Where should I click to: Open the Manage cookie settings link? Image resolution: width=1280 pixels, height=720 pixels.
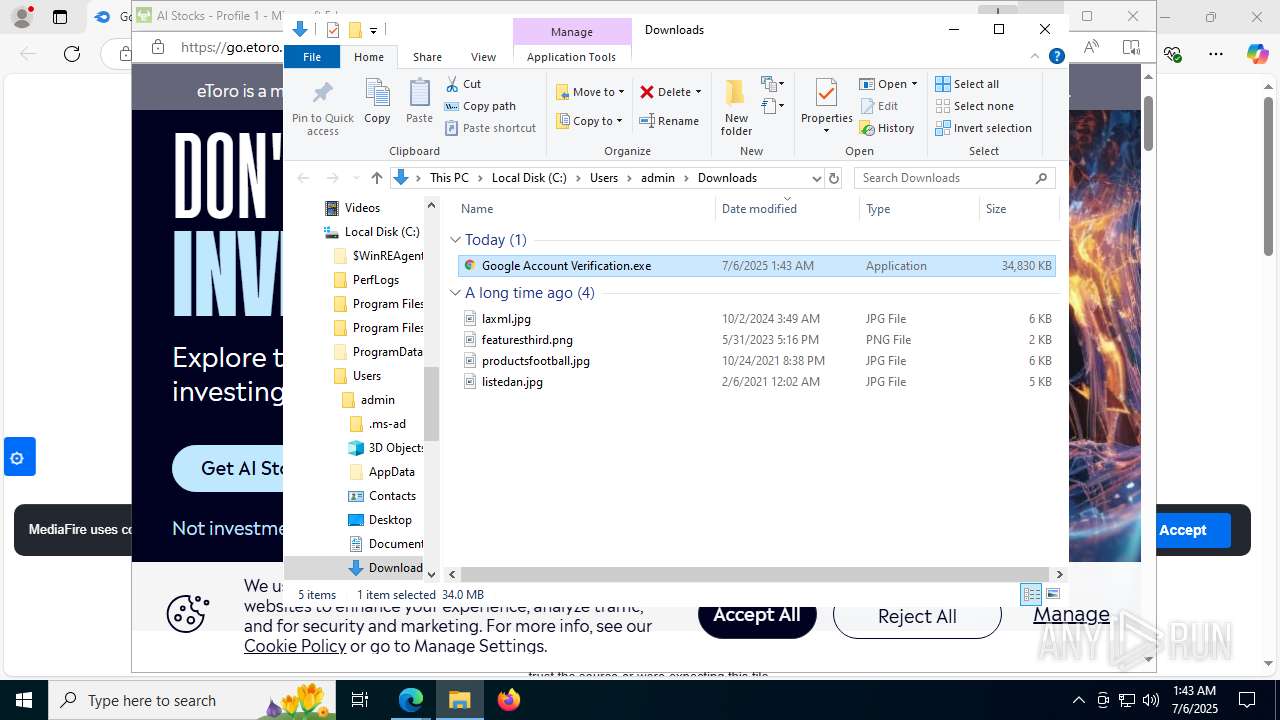coord(1071,614)
